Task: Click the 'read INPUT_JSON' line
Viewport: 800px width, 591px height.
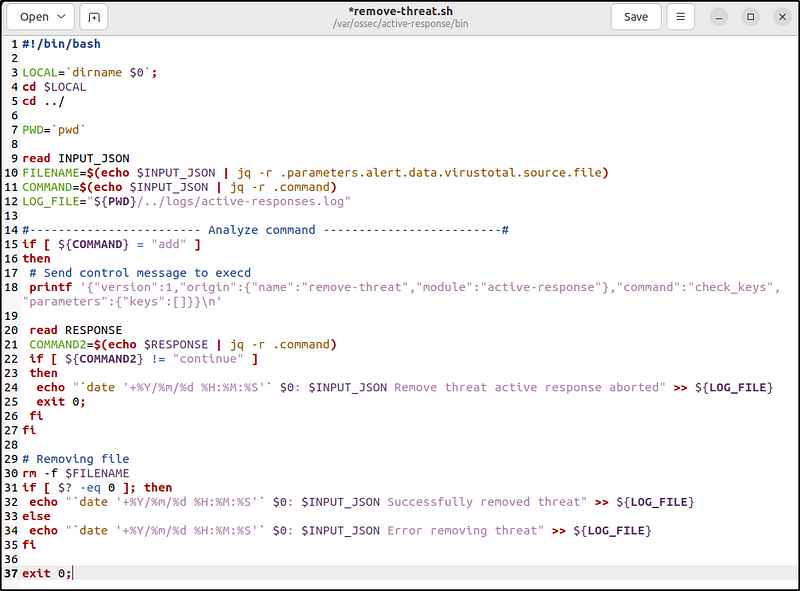Action: coord(76,158)
